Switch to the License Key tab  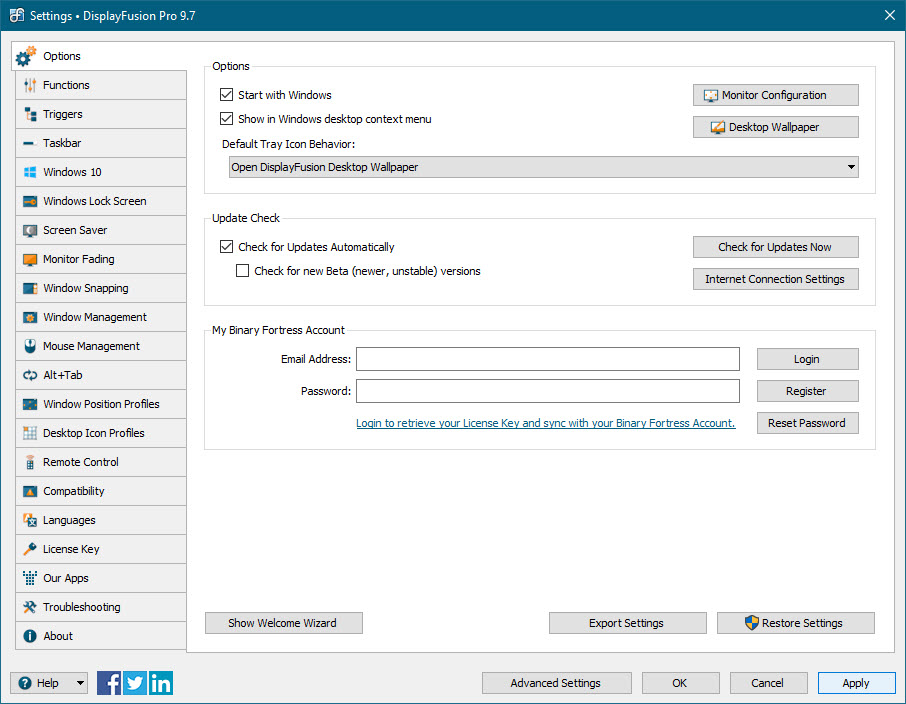(101, 549)
